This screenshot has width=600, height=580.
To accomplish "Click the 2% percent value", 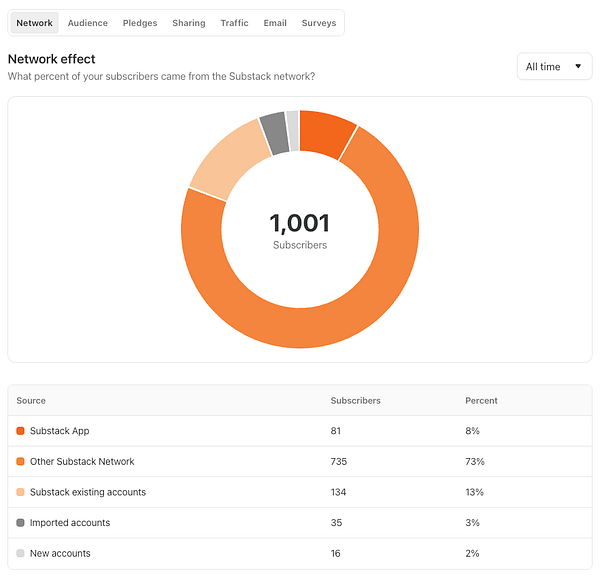I will click(x=473, y=553).
